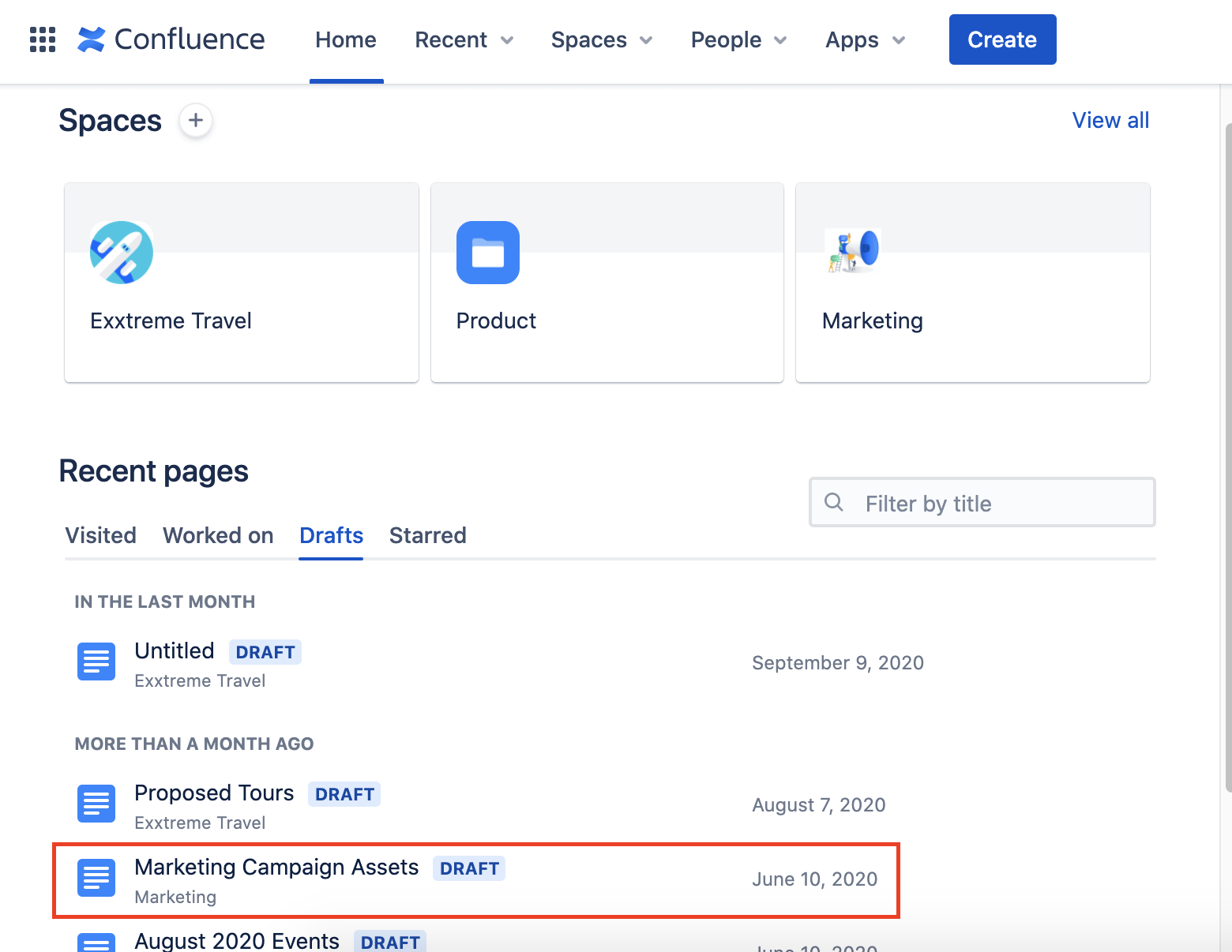Switch to the Visited tab
The height and width of the screenshot is (952, 1232).
click(101, 536)
